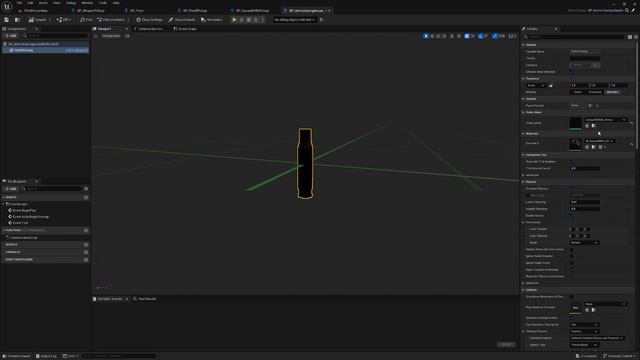
Task: Open the debug object selector dropdown
Action: pos(294,20)
